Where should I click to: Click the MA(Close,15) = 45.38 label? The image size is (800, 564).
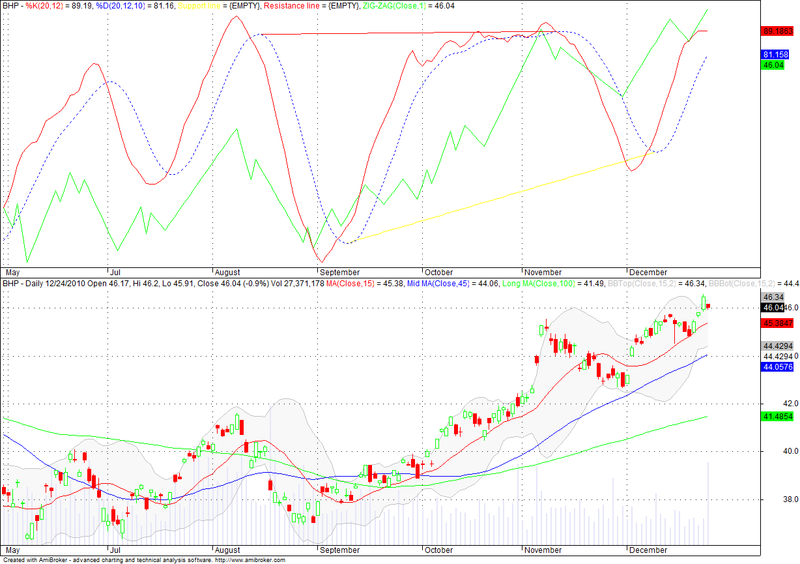(364, 283)
